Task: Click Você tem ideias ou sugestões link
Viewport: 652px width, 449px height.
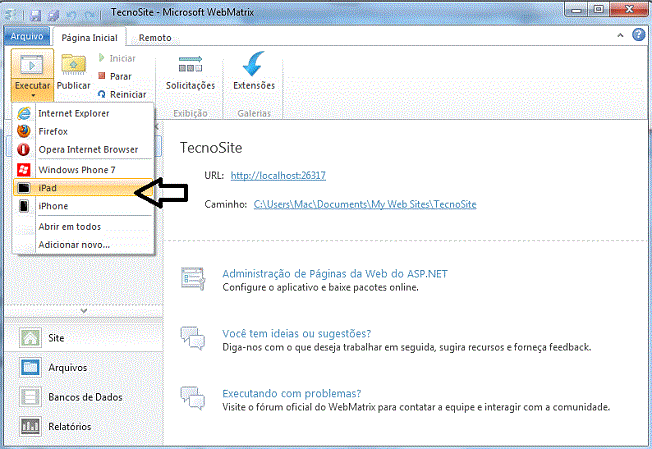Action: pyautogui.click(x=296, y=333)
